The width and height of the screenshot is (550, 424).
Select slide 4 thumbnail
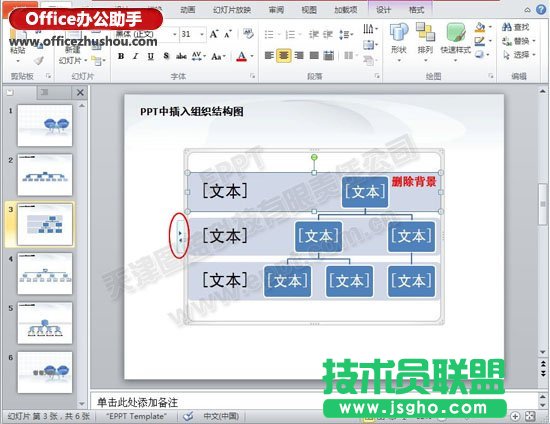click(45, 274)
